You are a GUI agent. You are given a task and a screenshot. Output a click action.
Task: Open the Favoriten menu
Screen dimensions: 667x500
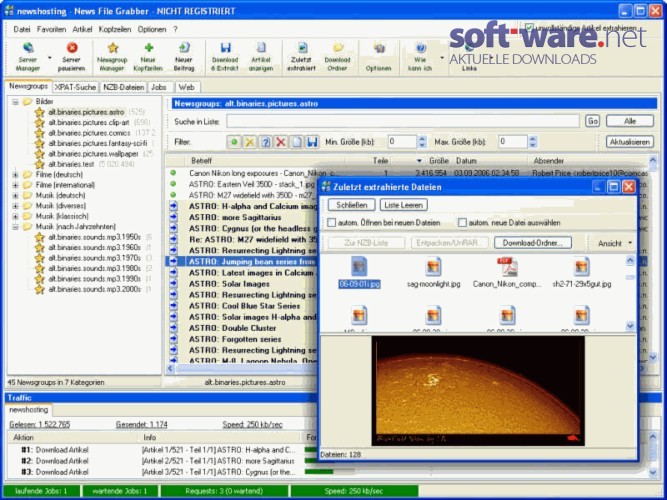51,29
